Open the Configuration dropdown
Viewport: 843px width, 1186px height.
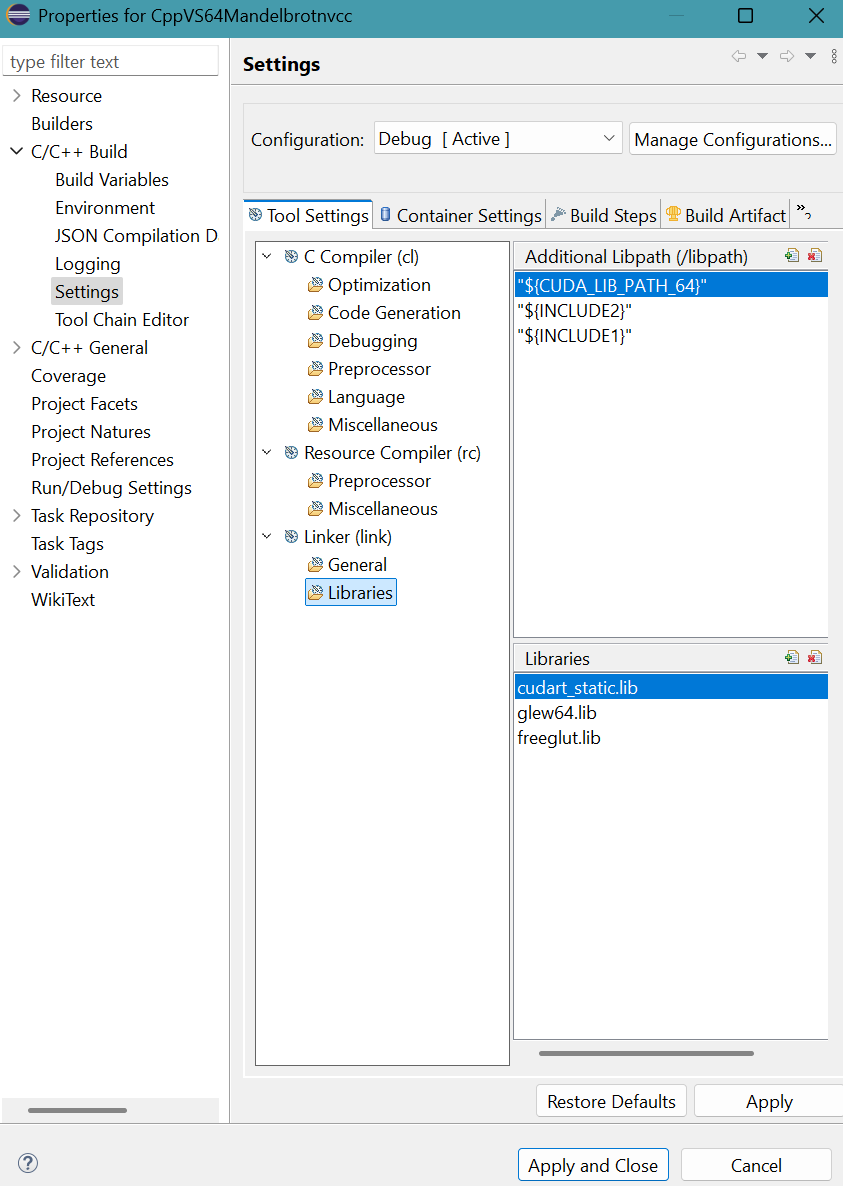point(498,139)
